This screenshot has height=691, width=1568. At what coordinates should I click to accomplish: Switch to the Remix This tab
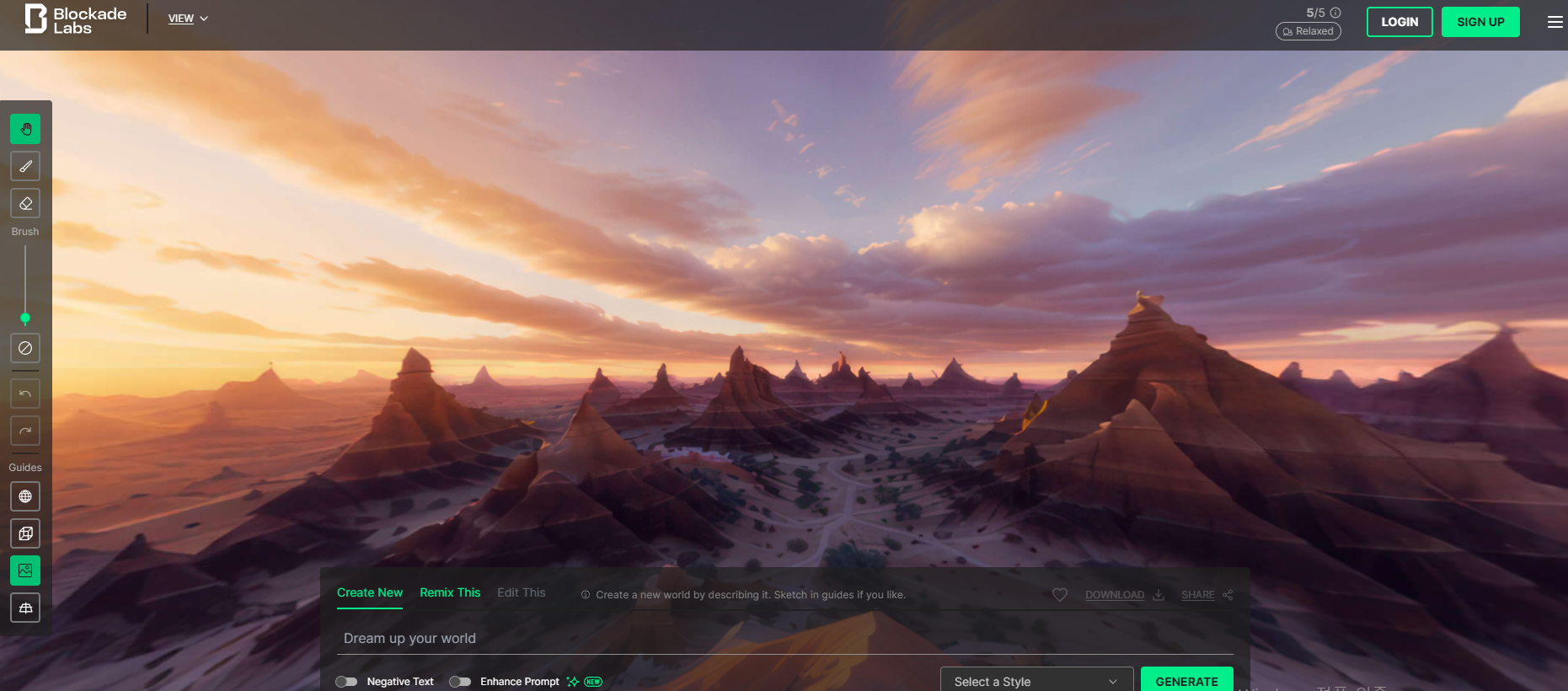coord(450,593)
